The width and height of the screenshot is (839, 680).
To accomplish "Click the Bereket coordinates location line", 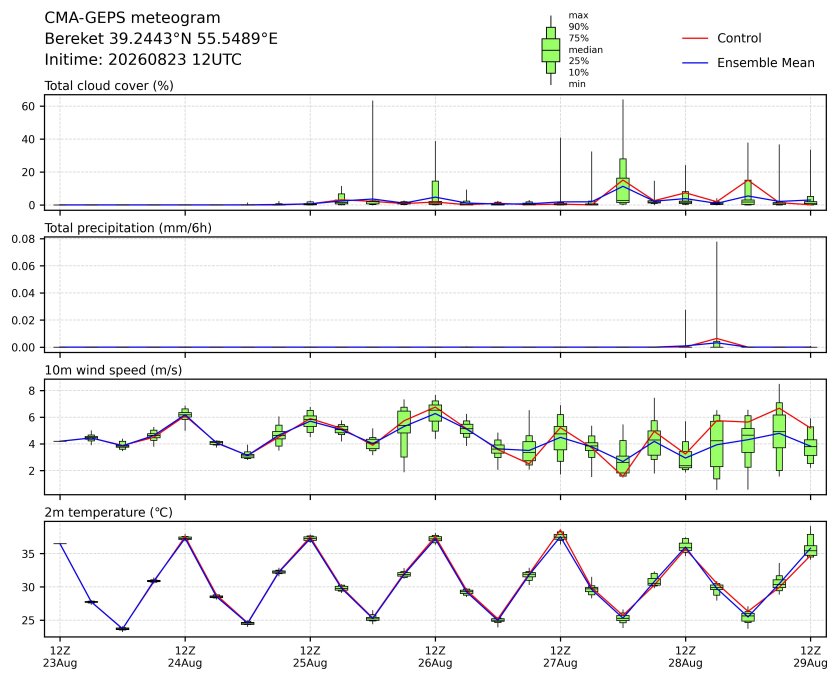I will tap(161, 39).
